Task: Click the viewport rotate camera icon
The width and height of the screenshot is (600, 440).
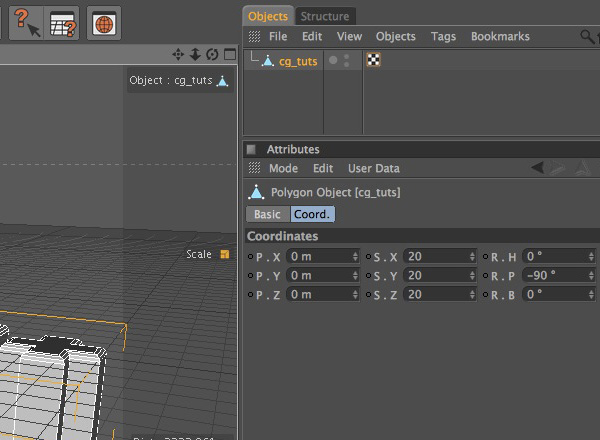Action: pyautogui.click(x=212, y=54)
